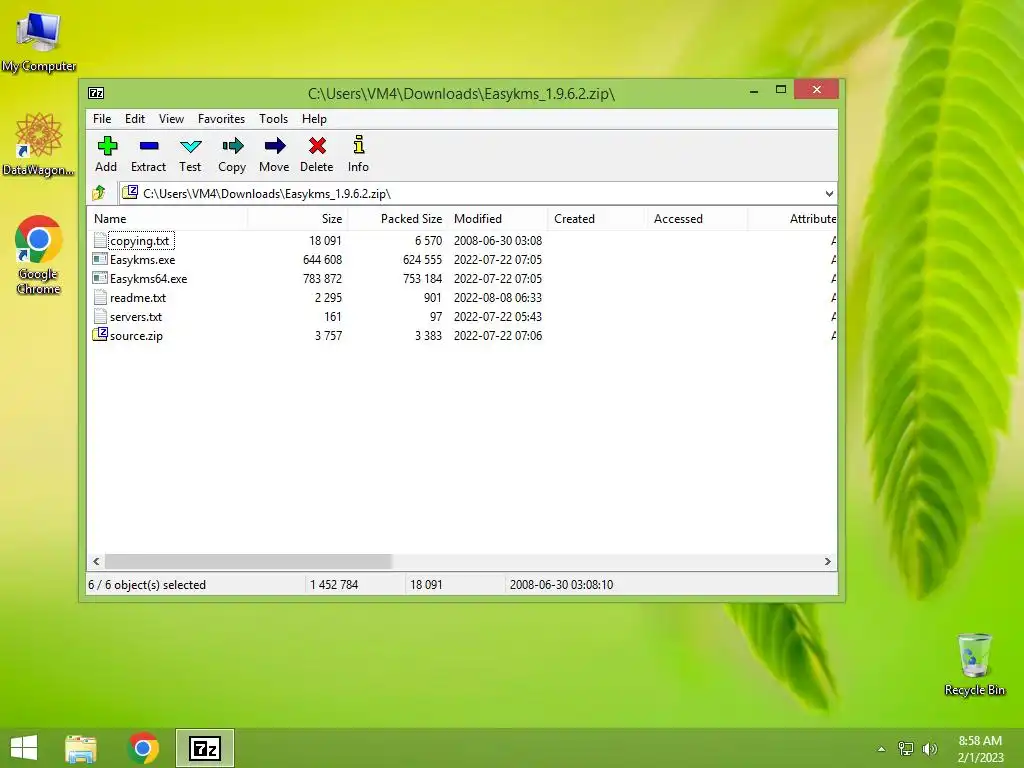Click packed size value 753 184
This screenshot has width=1024, height=768.
pos(422,279)
